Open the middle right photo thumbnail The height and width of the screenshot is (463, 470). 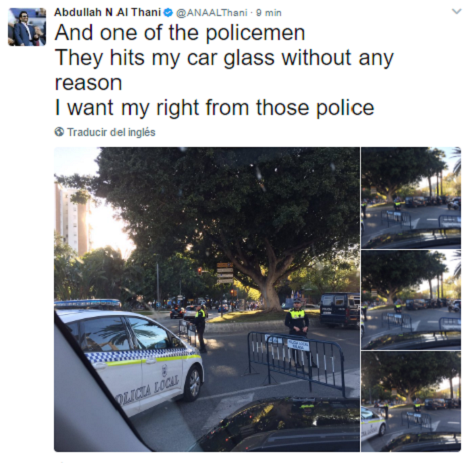coord(411,300)
